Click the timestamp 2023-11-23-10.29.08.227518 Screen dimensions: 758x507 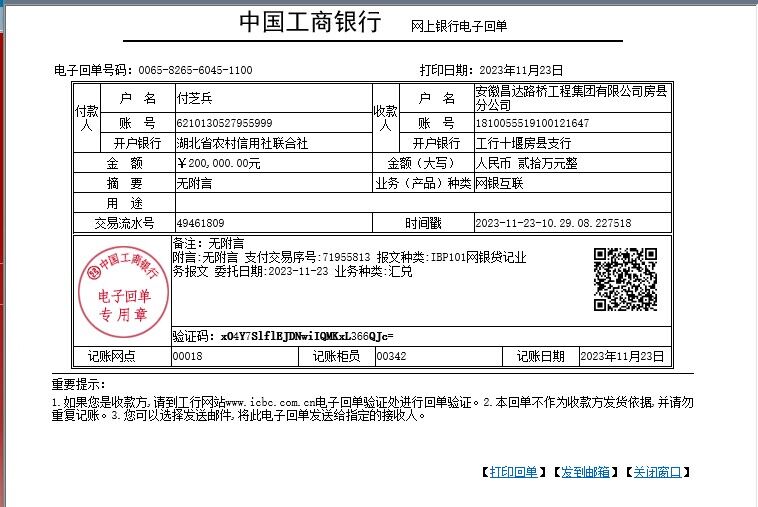(553, 222)
